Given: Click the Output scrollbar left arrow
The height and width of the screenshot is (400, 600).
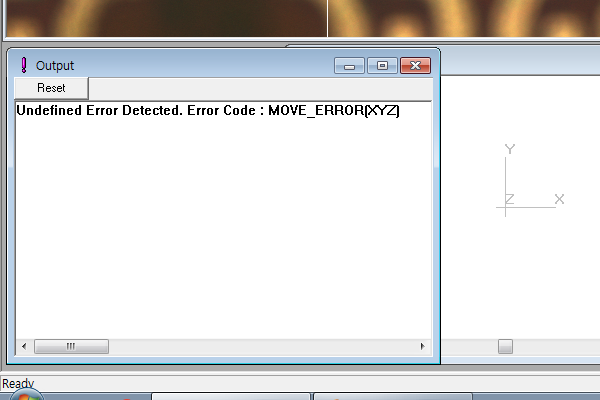Looking at the screenshot, I should (x=23, y=346).
